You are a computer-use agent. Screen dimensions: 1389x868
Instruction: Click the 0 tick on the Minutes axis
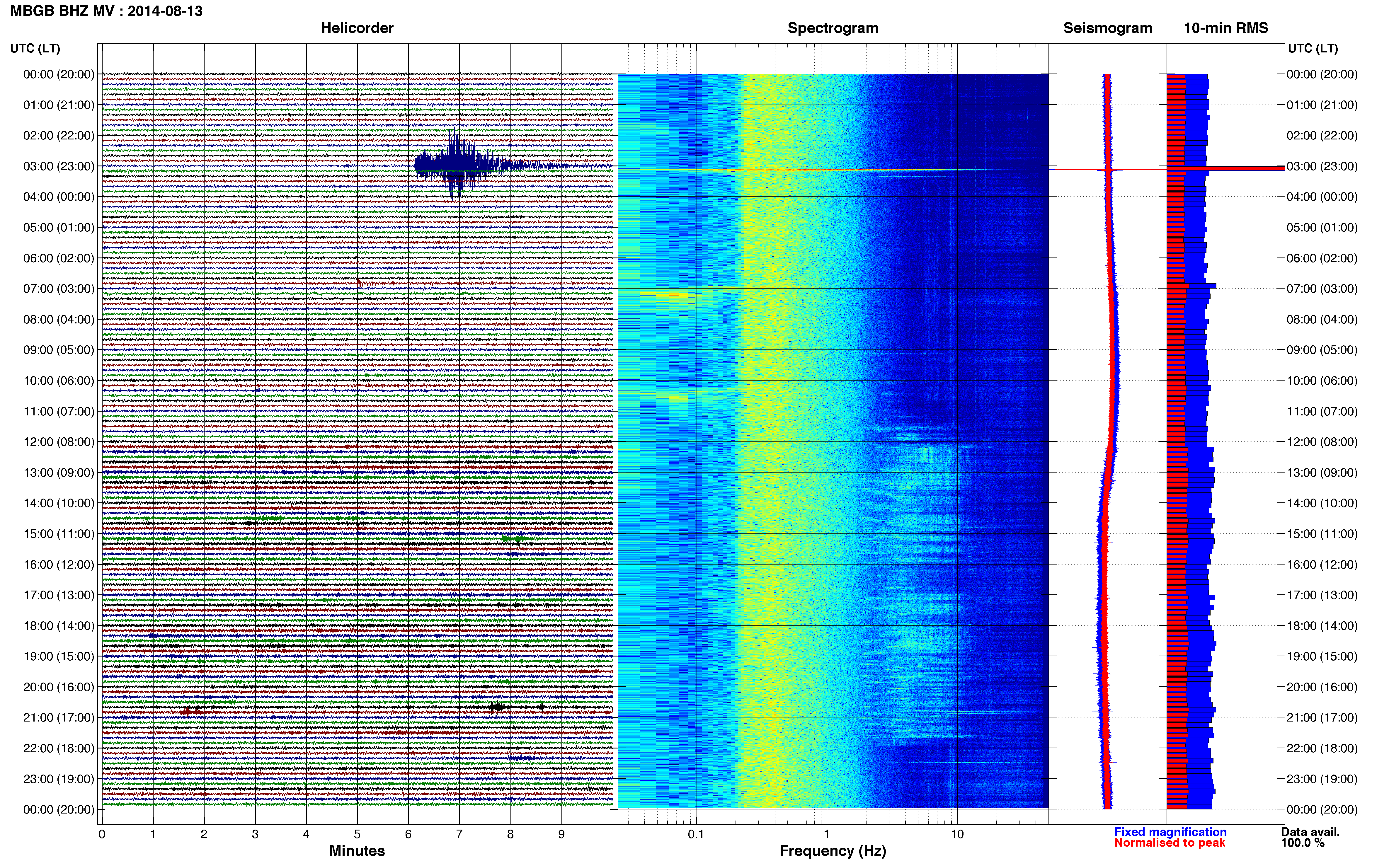point(102,835)
